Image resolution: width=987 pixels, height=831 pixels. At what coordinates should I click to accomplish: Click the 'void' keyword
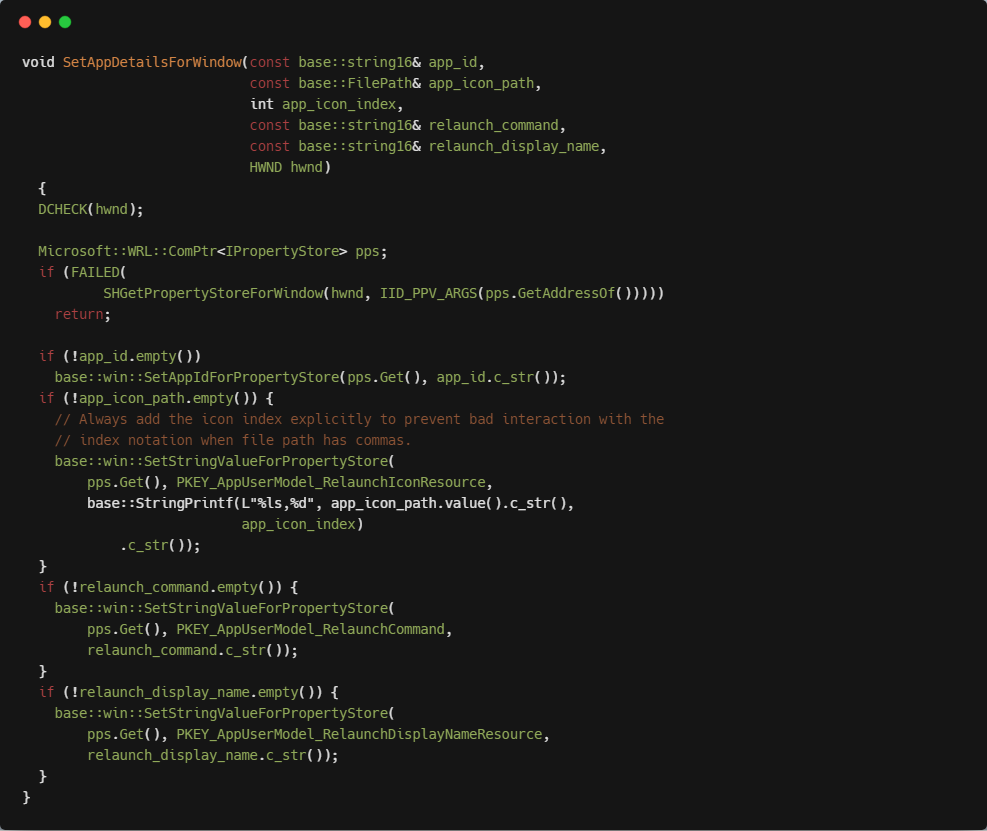38,62
